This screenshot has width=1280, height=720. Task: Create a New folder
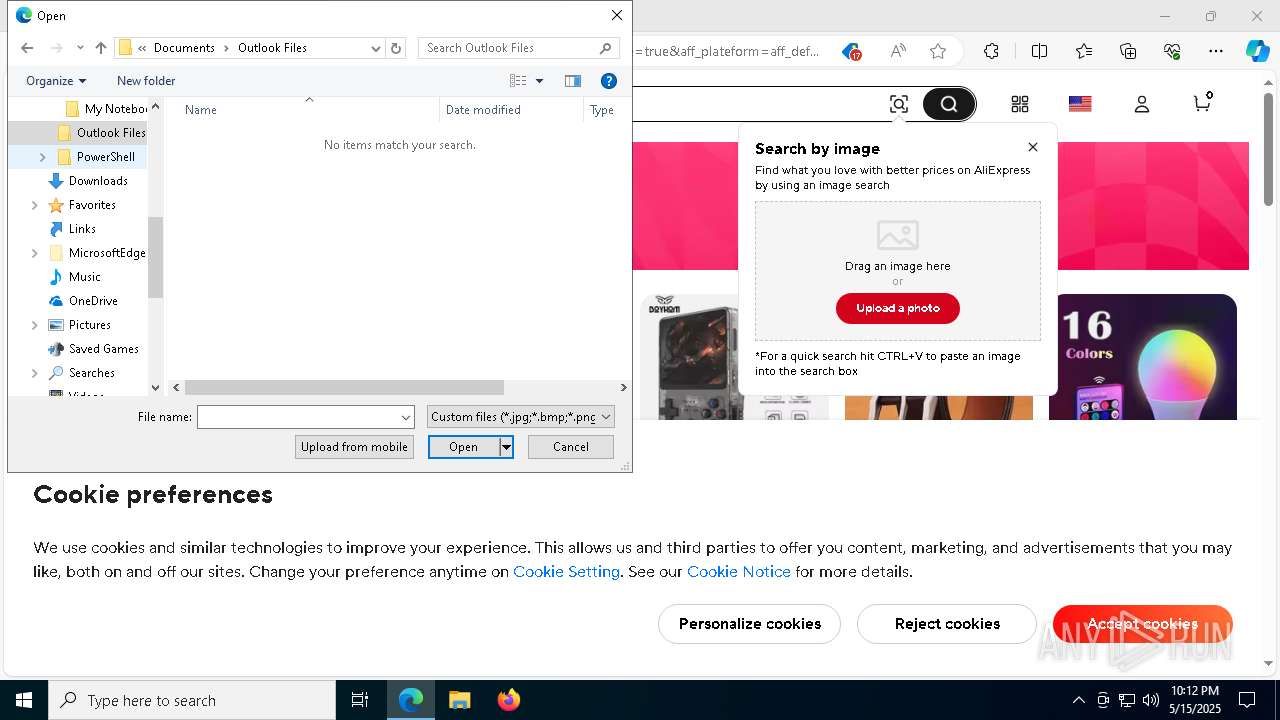(x=146, y=81)
